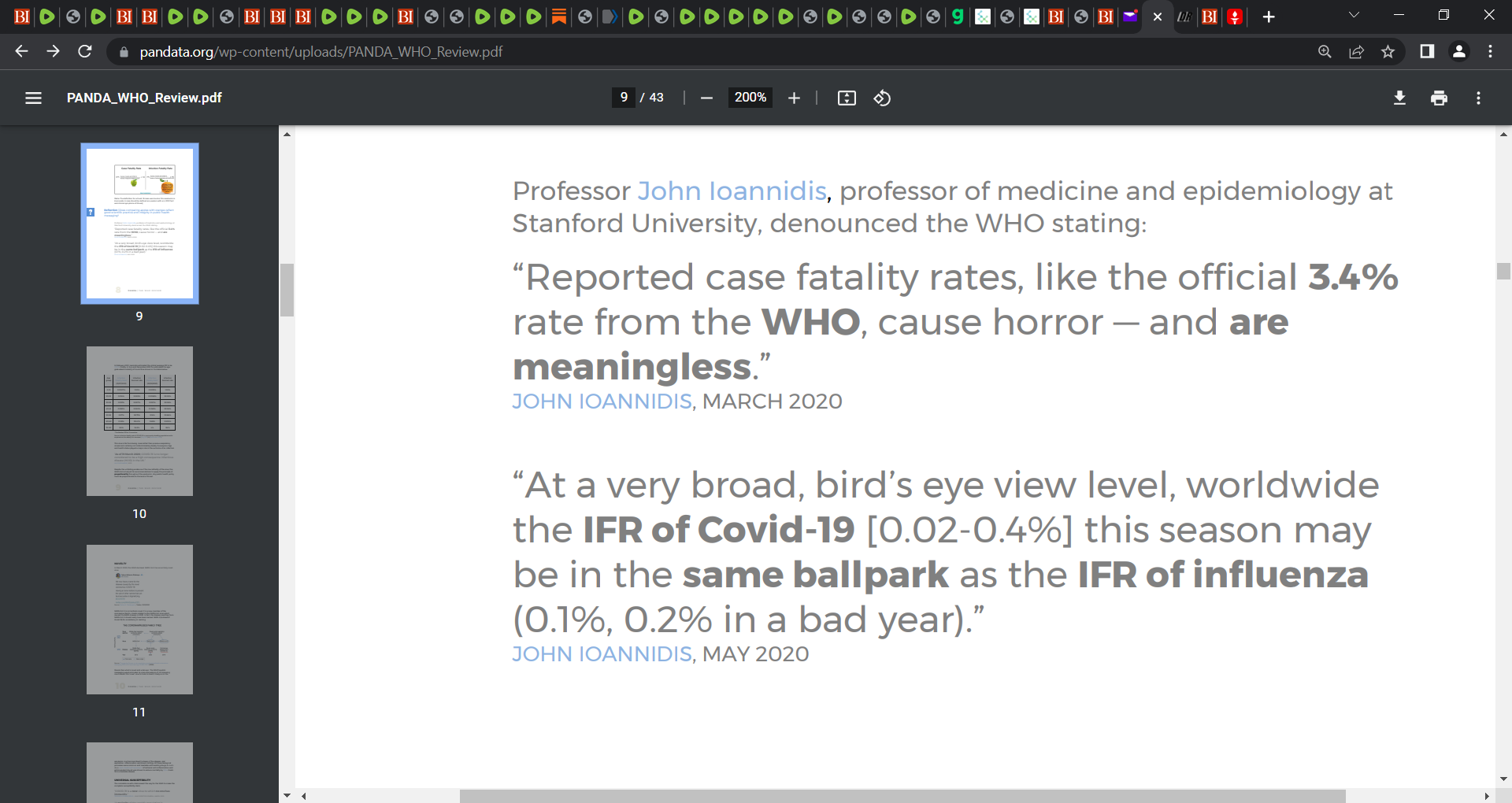This screenshot has width=1512, height=803.
Task: Open the John Ioannidis link in the intro
Action: coord(732,191)
